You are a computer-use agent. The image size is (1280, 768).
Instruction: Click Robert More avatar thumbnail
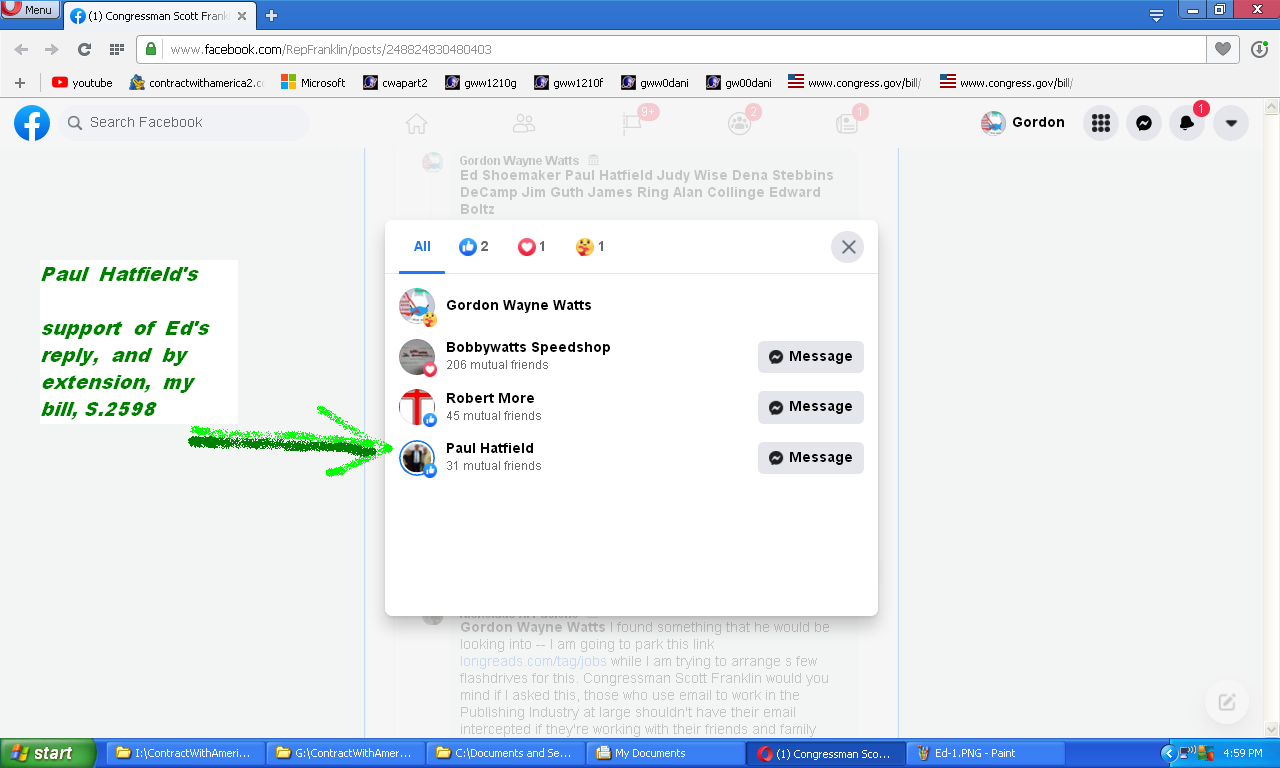(x=417, y=407)
